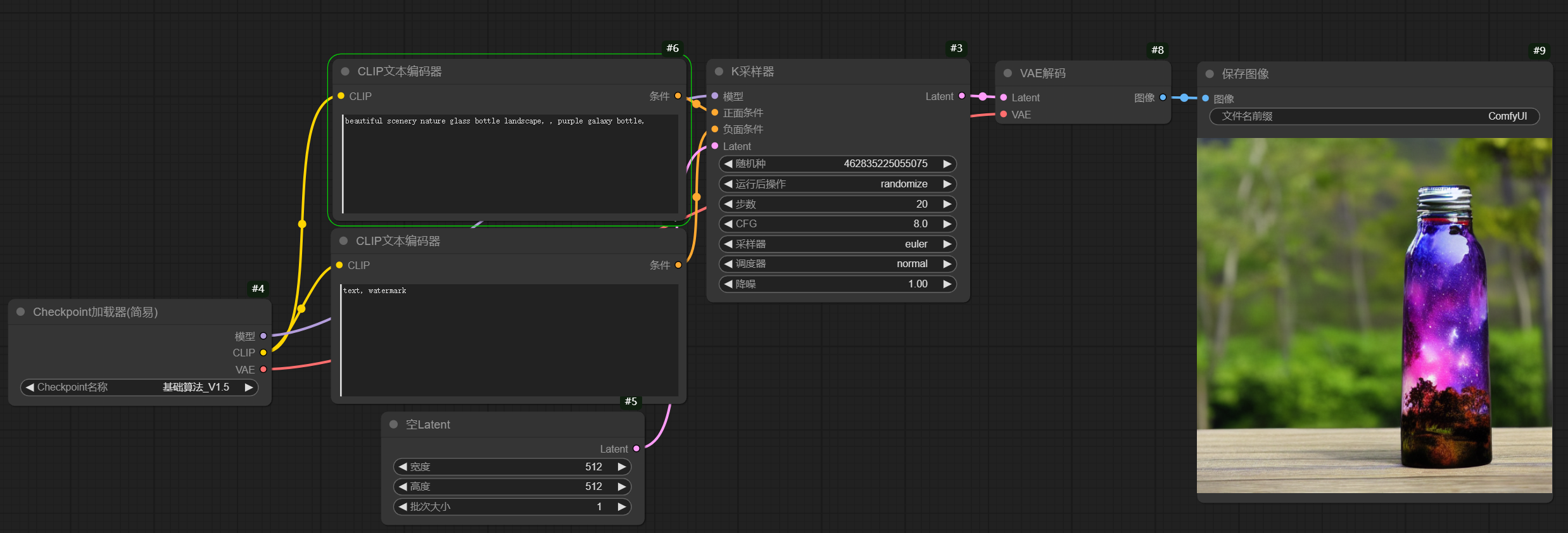The image size is (1568, 533).
Task: Increase the 随机种 seed with its right arrow
Action: pyautogui.click(x=947, y=163)
